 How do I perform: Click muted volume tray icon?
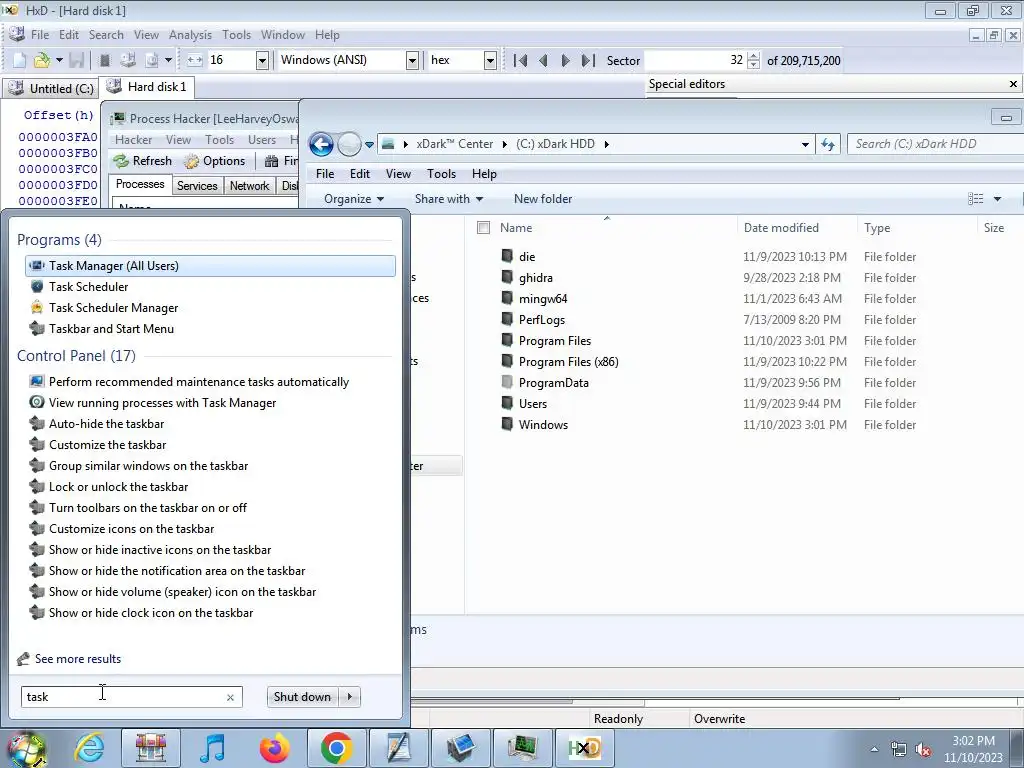(x=923, y=750)
